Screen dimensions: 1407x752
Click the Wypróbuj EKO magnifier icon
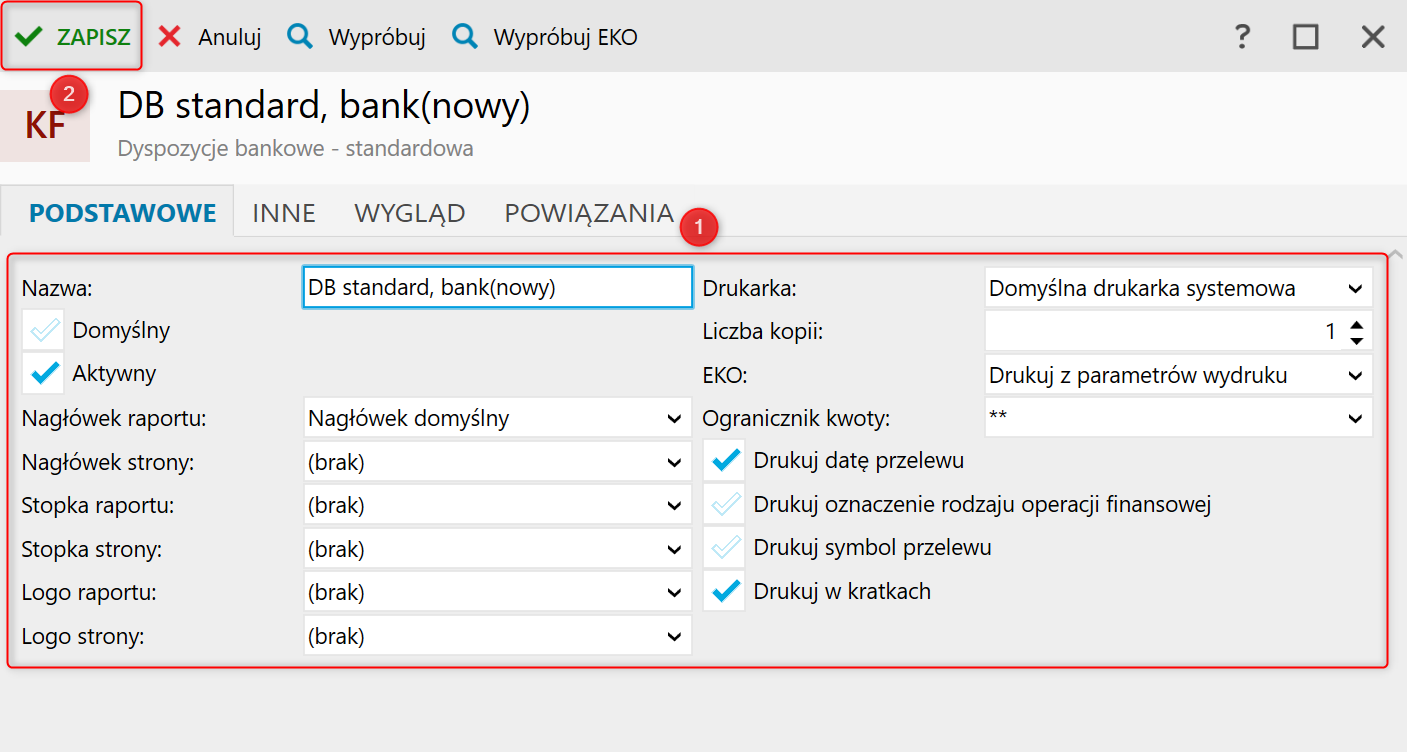pos(464,37)
